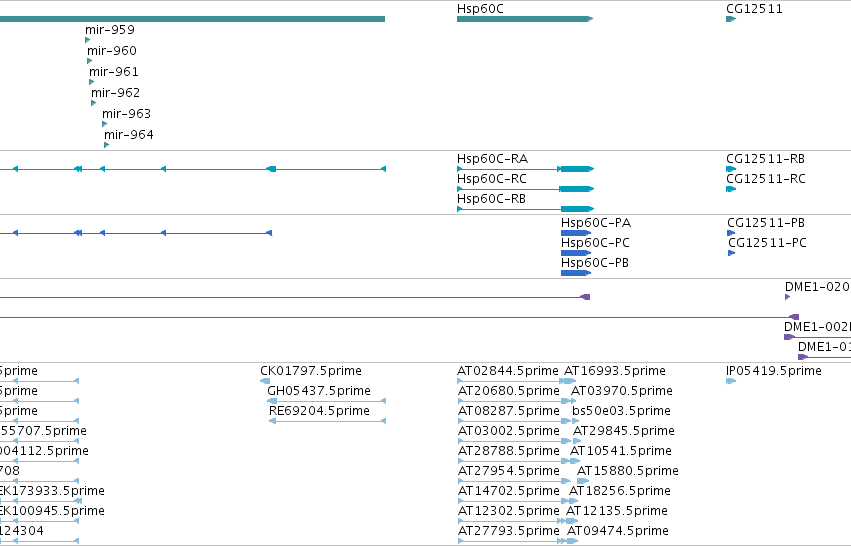Image resolution: width=851 pixels, height=546 pixels.
Task: Click the CG12511-RB transcript arrow
Action: (731, 169)
